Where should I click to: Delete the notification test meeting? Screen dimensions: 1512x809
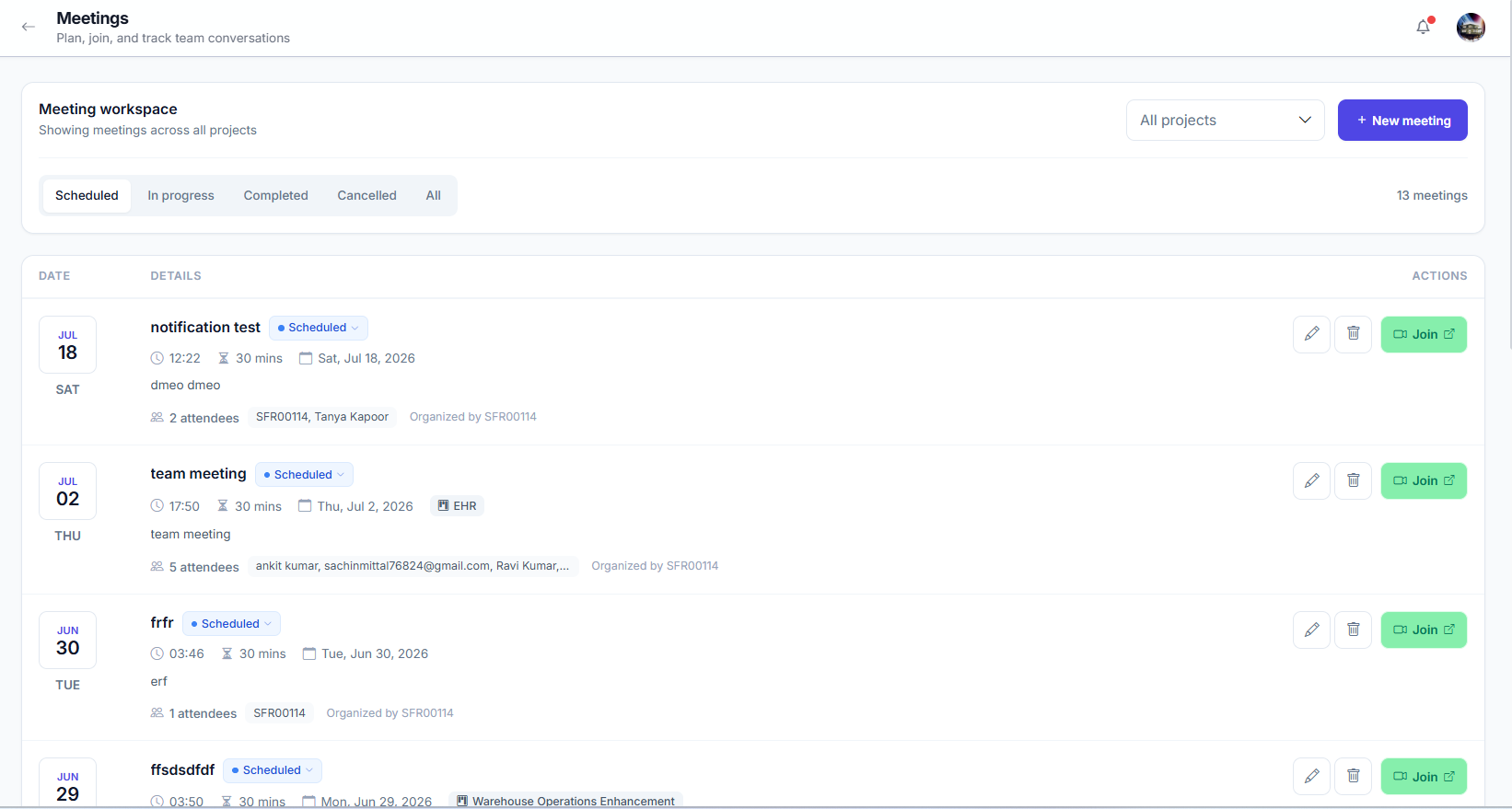click(x=1354, y=334)
